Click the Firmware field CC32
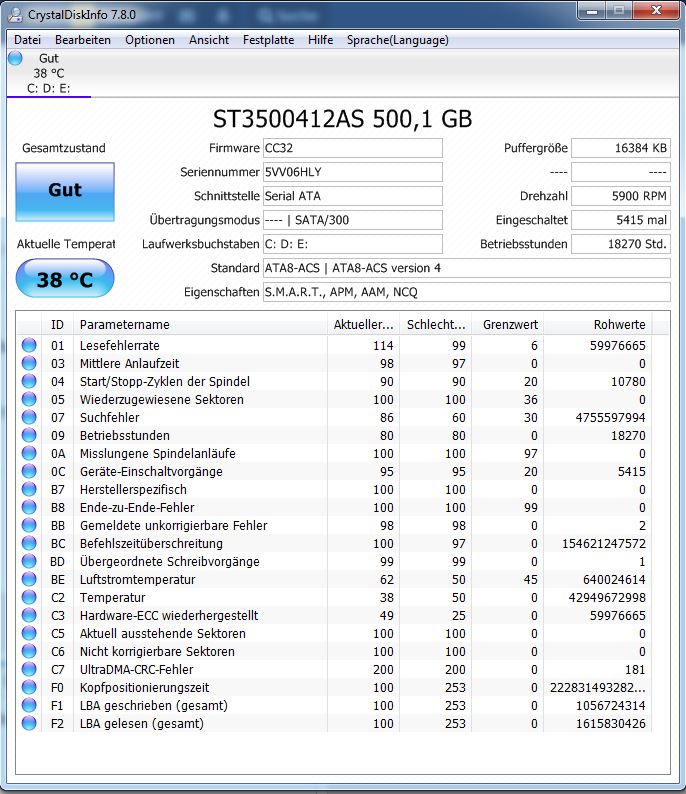This screenshot has width=686, height=794. tap(353, 148)
